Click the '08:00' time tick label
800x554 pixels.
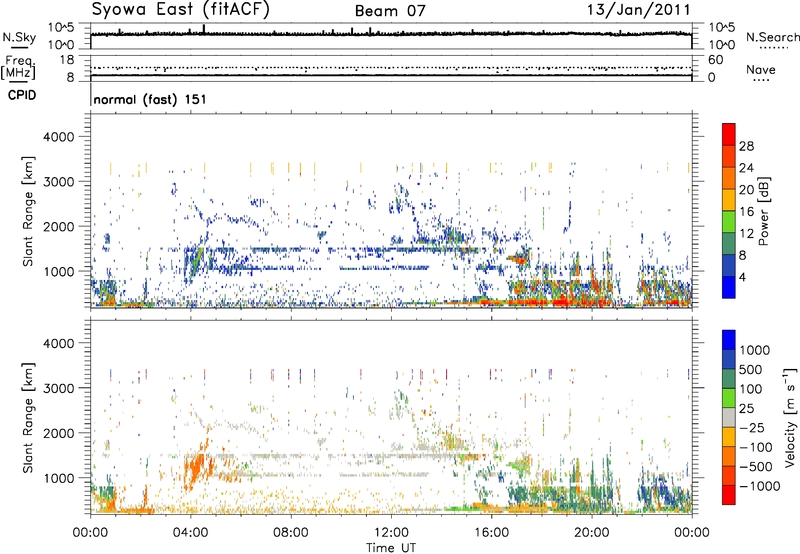[291, 533]
